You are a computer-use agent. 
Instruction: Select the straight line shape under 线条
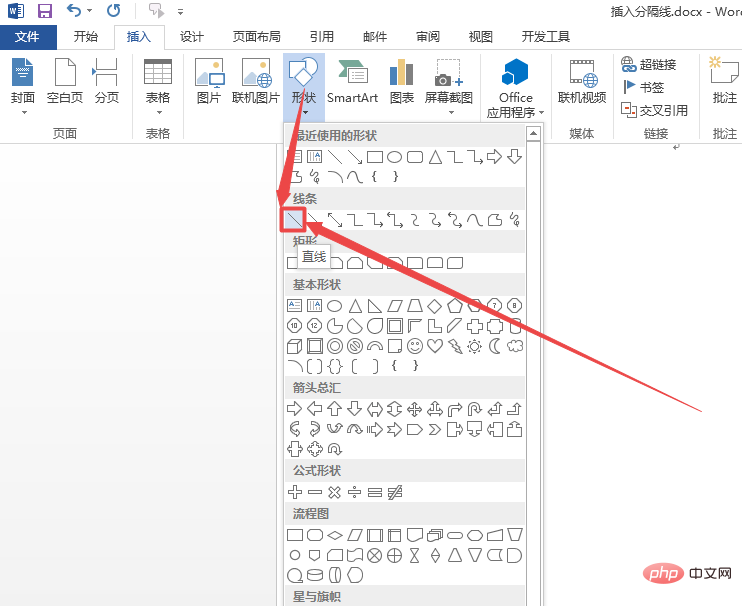point(295,219)
